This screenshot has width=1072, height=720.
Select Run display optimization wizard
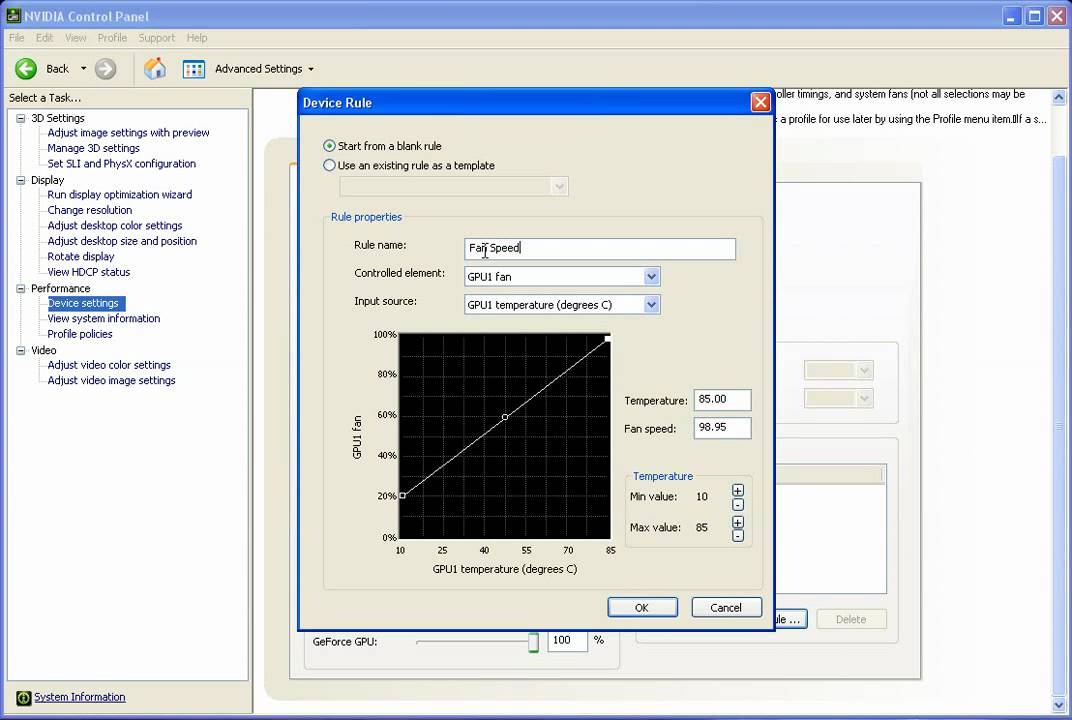(120, 194)
